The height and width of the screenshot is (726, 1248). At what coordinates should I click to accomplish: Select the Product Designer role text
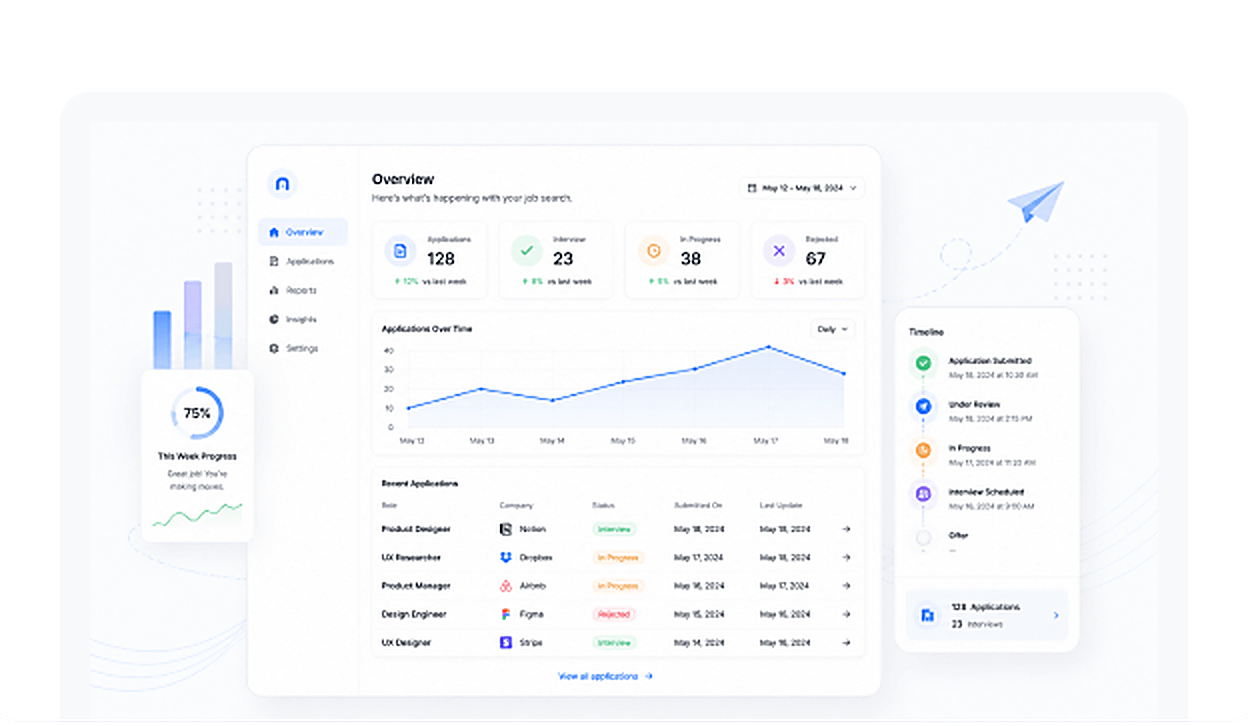[416, 529]
